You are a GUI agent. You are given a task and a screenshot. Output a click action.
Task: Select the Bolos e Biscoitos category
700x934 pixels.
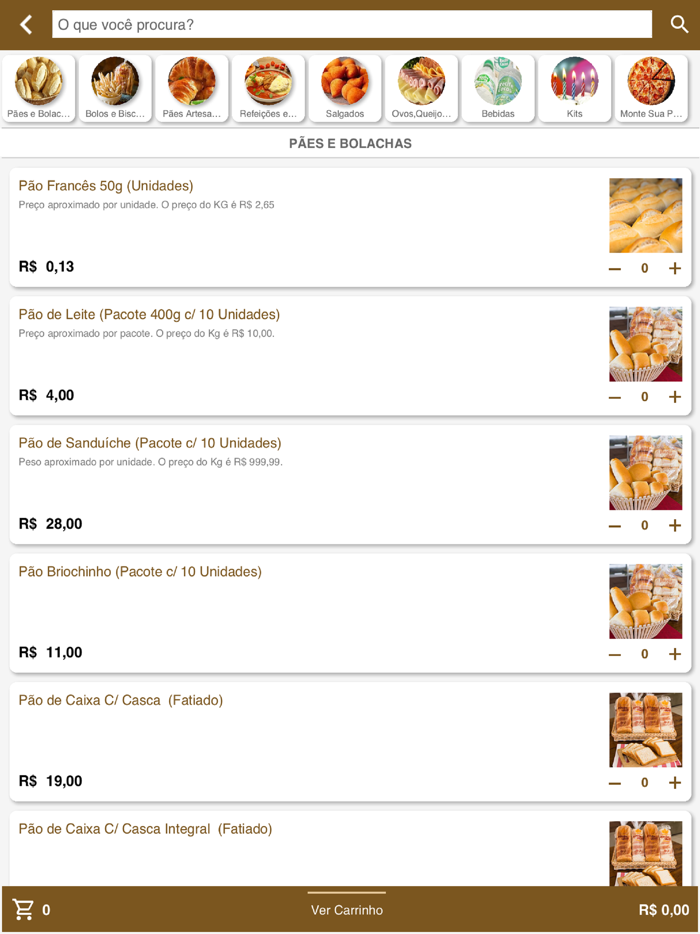(x=115, y=88)
